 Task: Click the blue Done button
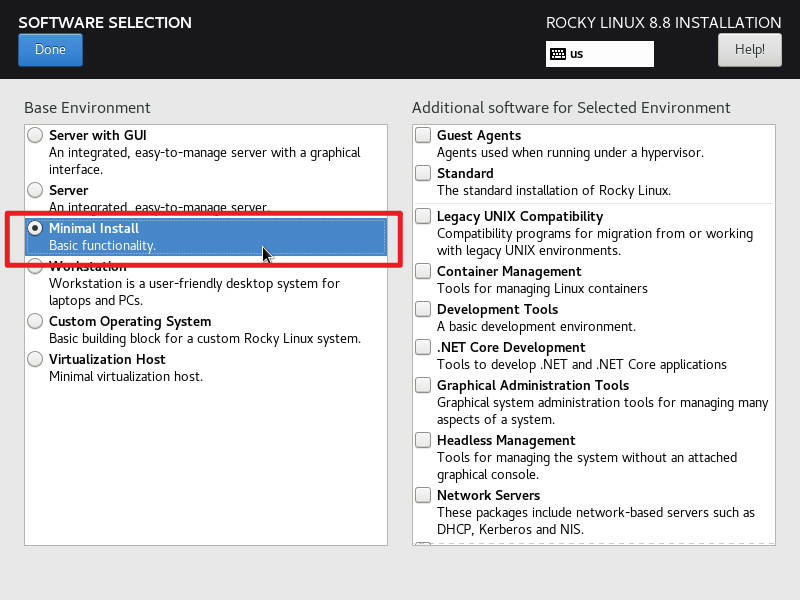coord(50,50)
